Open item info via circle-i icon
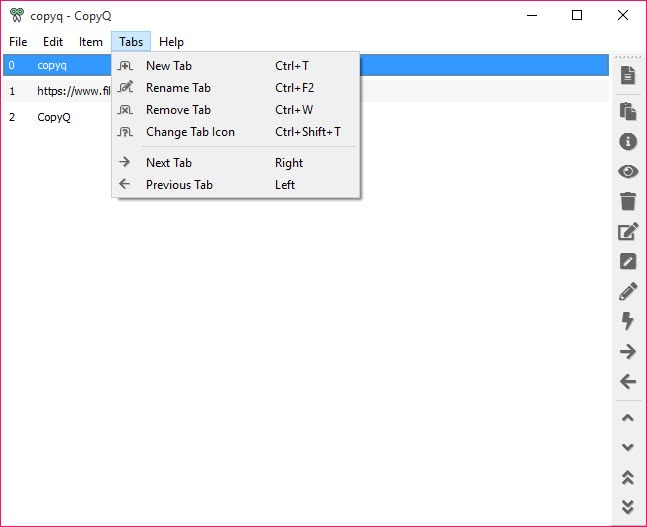Image resolution: width=647 pixels, height=527 pixels. coord(628,142)
